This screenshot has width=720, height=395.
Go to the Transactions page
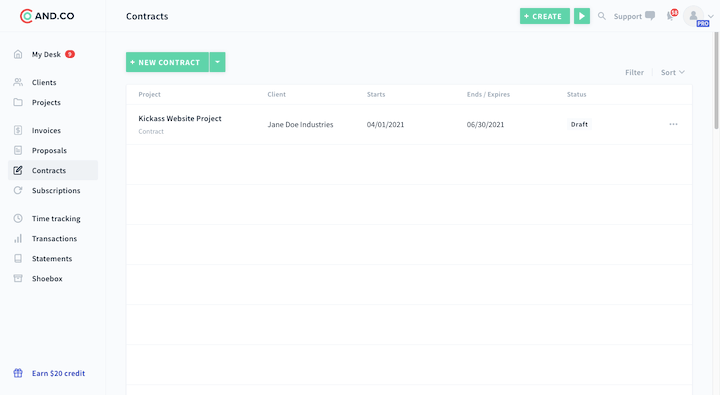click(54, 238)
